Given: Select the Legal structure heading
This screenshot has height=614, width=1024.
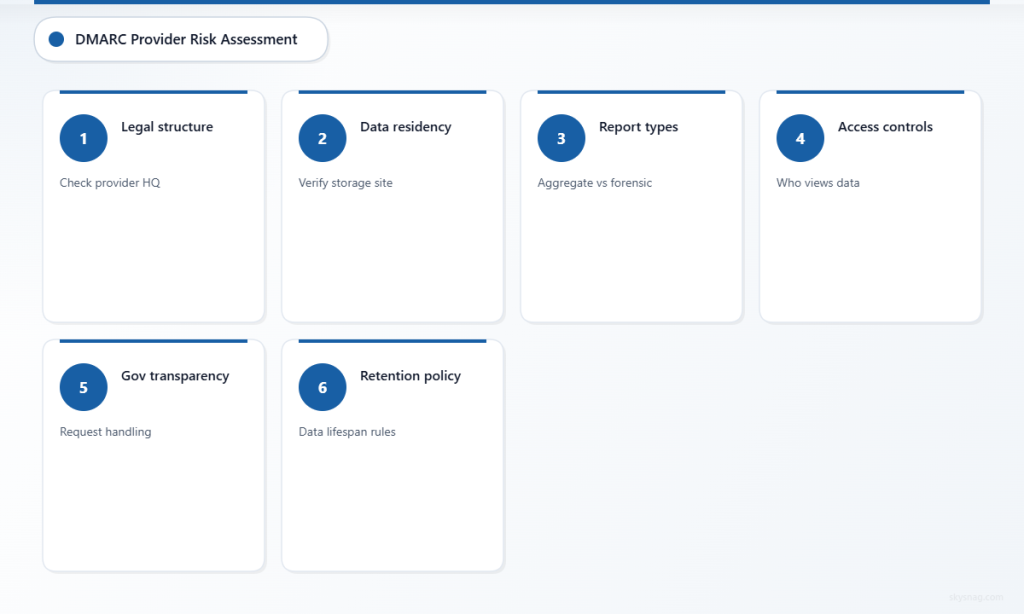Looking at the screenshot, I should click(x=167, y=127).
